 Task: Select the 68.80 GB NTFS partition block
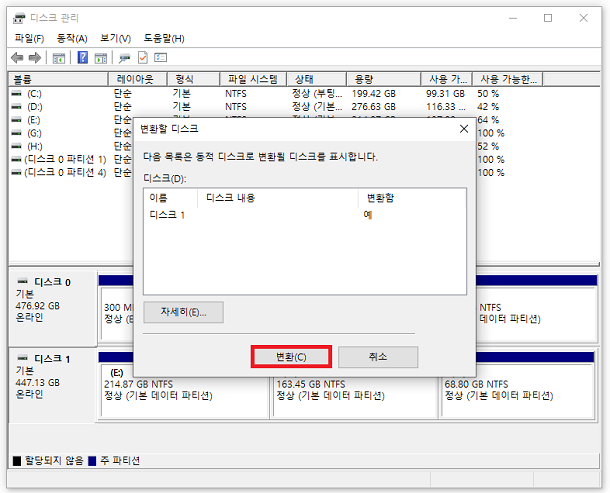517,390
